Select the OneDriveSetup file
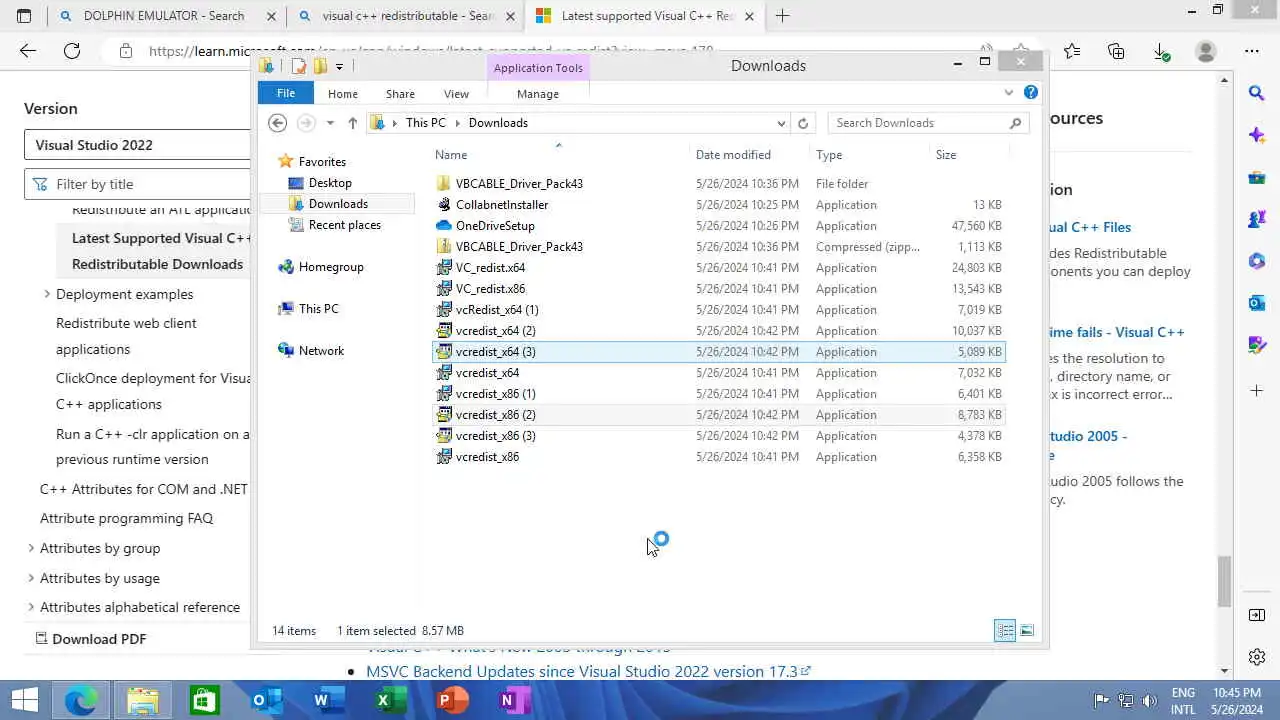Image resolution: width=1280 pixels, height=720 pixels. click(x=495, y=226)
